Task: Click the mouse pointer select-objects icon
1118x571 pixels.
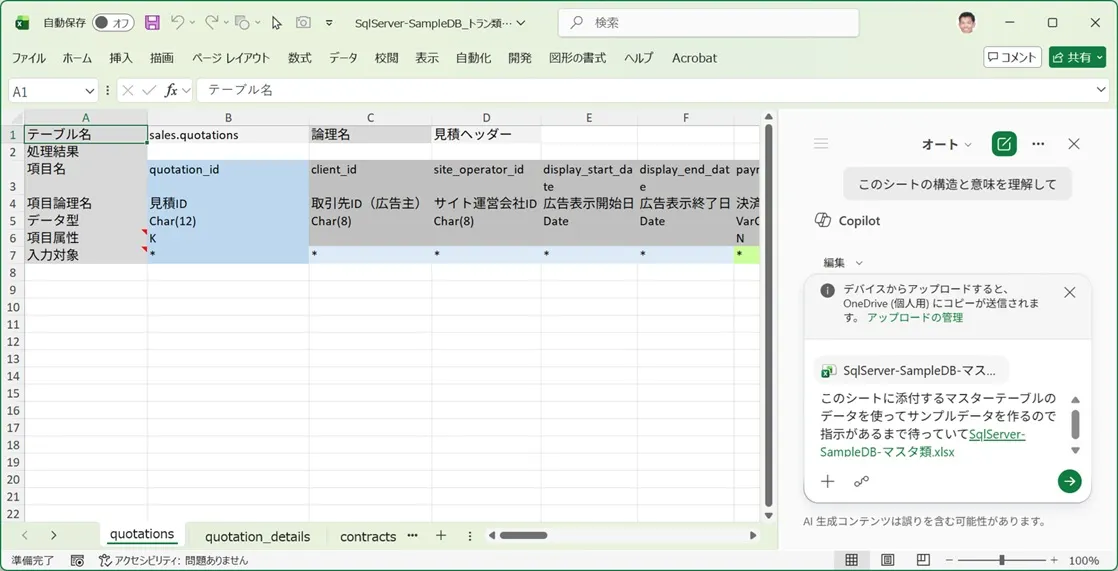Action: coord(277,23)
